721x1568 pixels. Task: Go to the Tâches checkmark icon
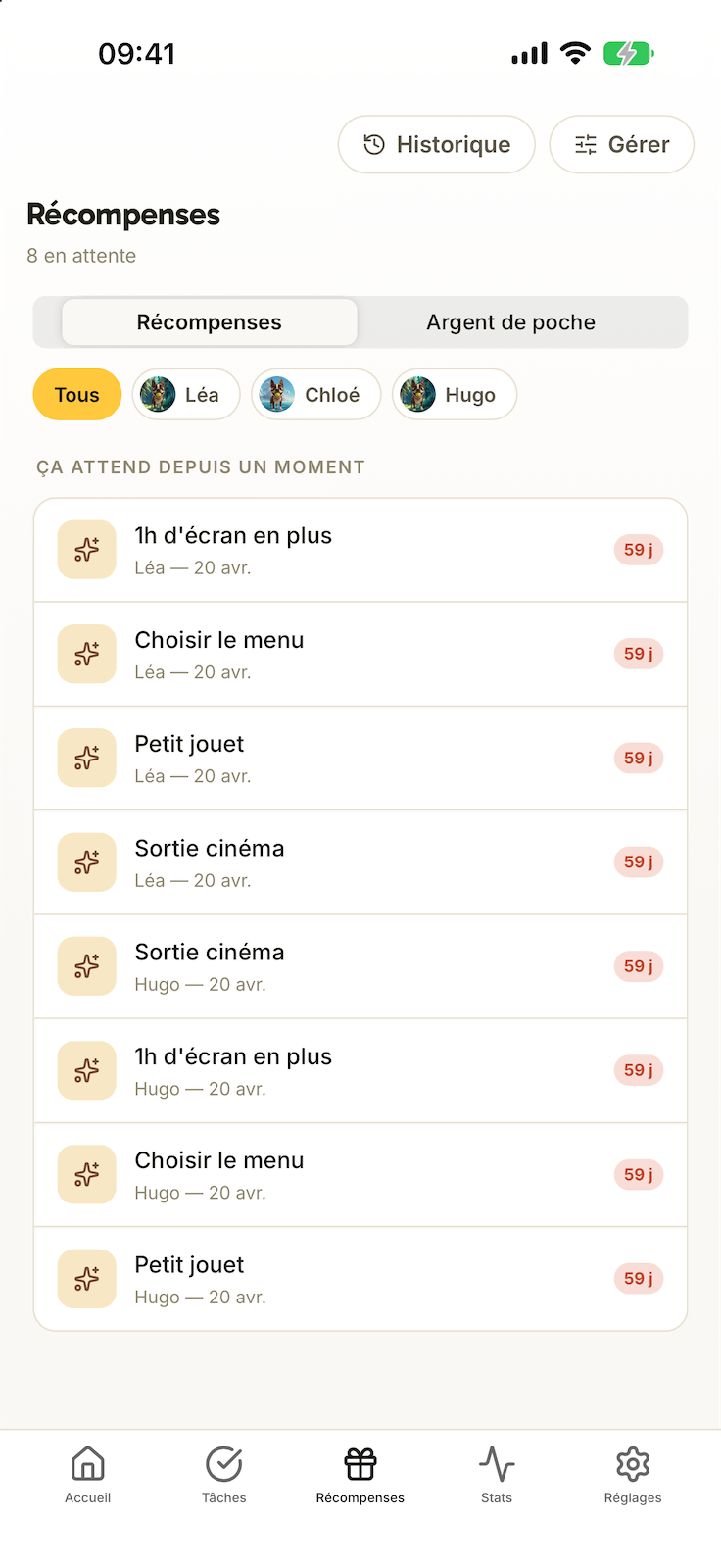click(x=224, y=1464)
